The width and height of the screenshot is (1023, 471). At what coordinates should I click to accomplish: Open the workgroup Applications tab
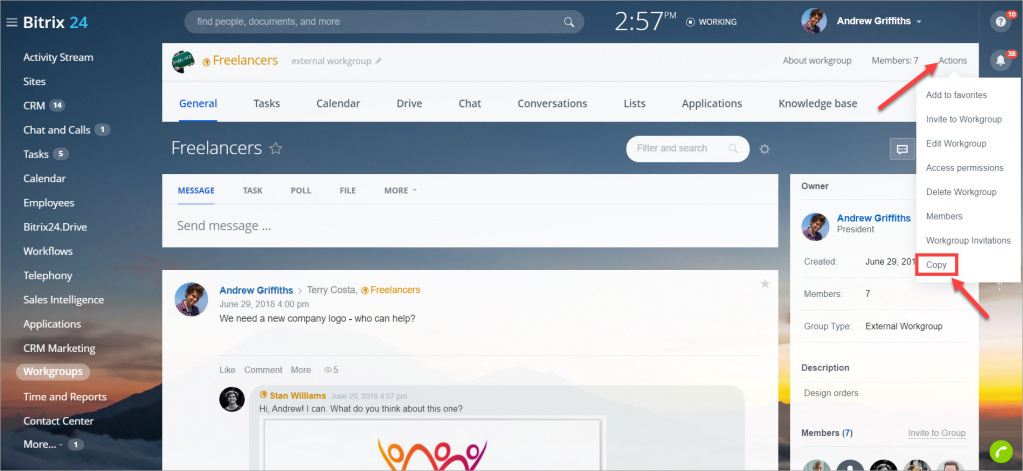click(712, 103)
